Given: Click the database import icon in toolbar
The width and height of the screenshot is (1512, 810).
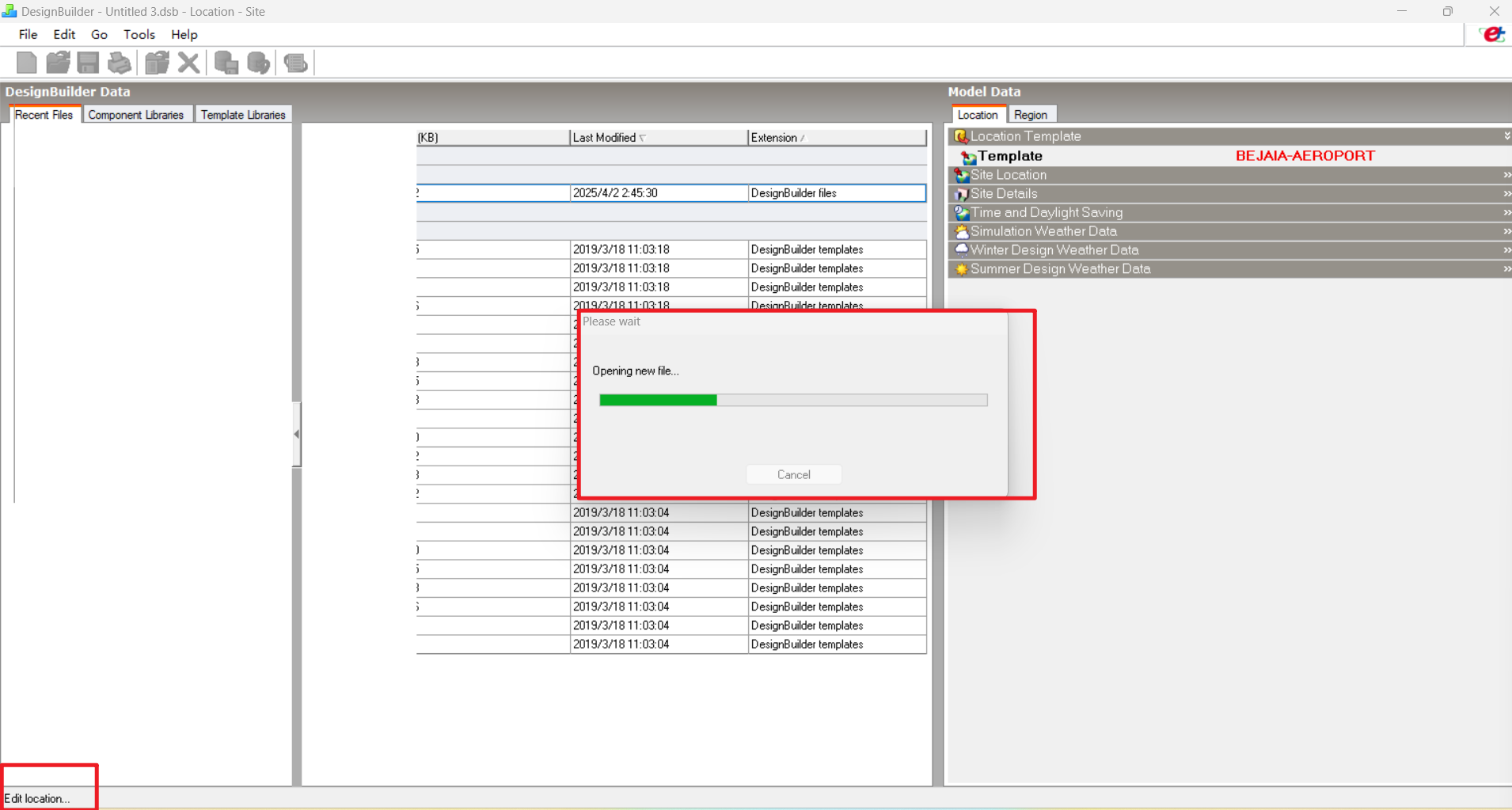Looking at the screenshot, I should tap(259, 63).
